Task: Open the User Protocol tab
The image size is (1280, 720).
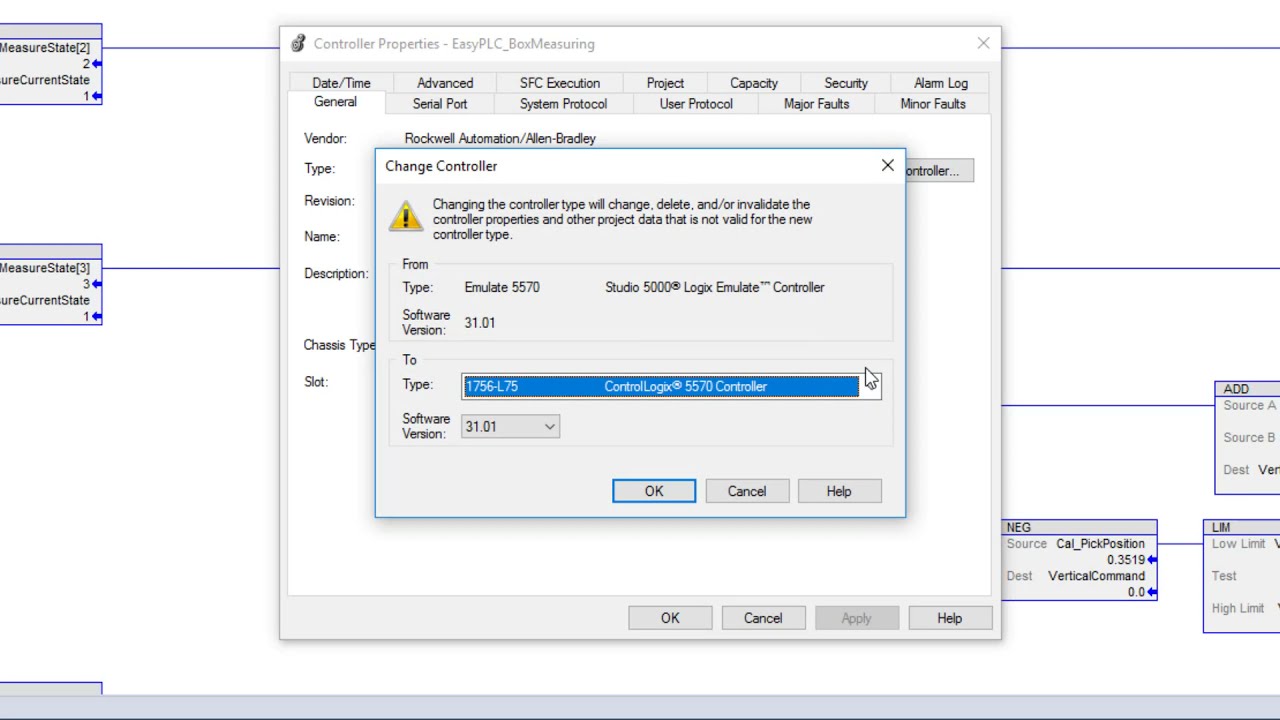Action: click(x=696, y=104)
